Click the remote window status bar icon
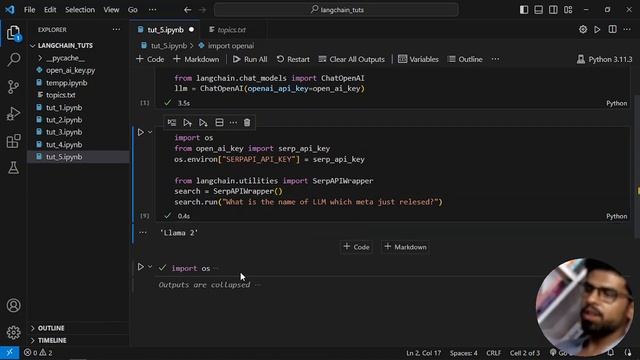The height and width of the screenshot is (360, 640). (9, 353)
